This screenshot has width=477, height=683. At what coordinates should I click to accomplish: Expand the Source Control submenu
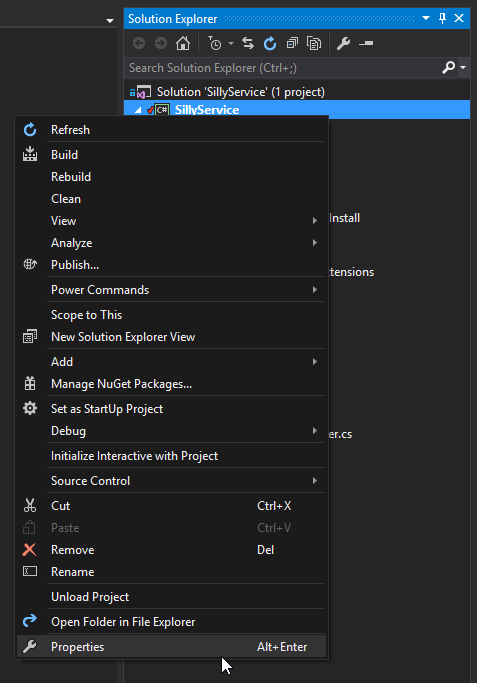coord(171,481)
